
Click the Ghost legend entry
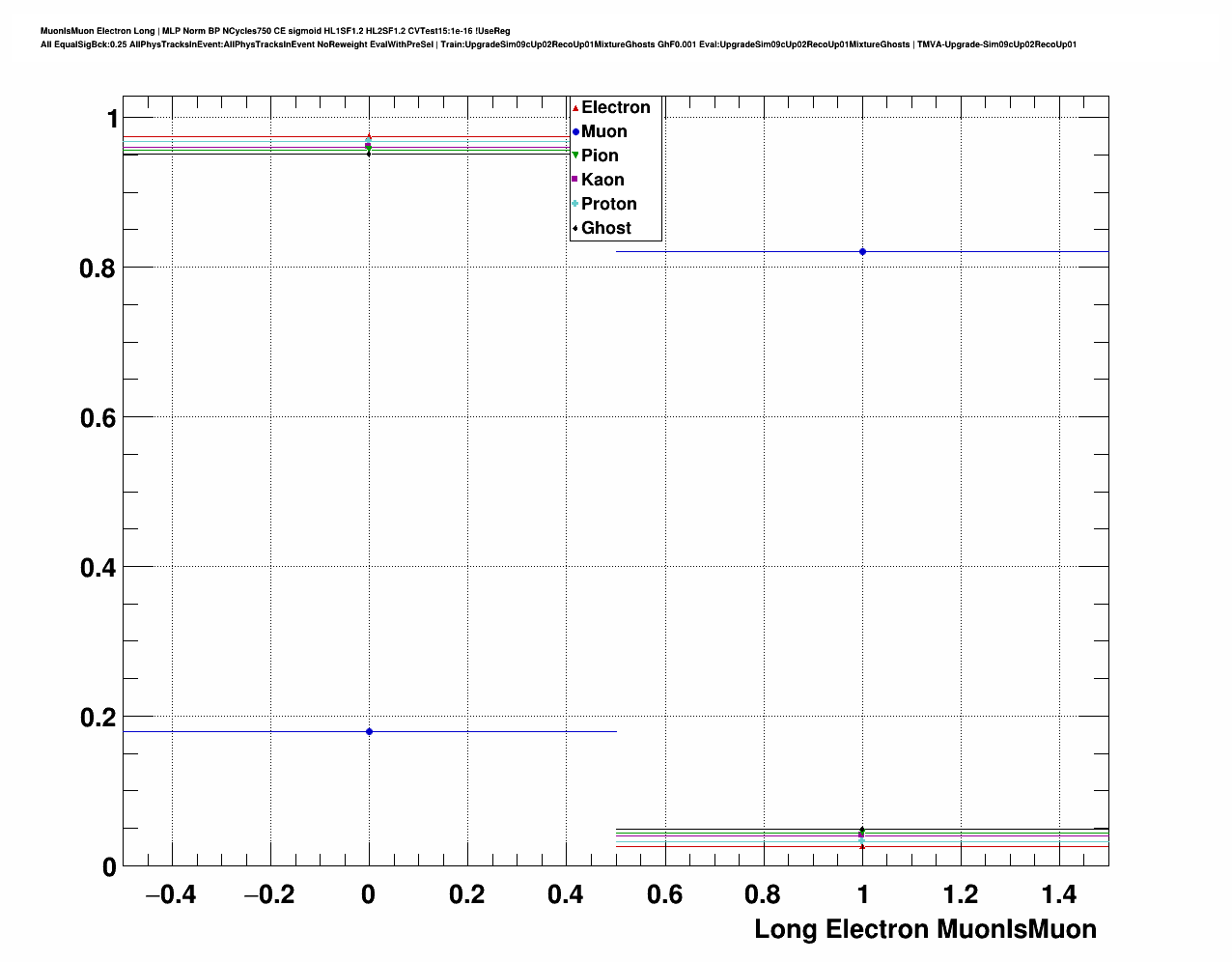pos(602,228)
